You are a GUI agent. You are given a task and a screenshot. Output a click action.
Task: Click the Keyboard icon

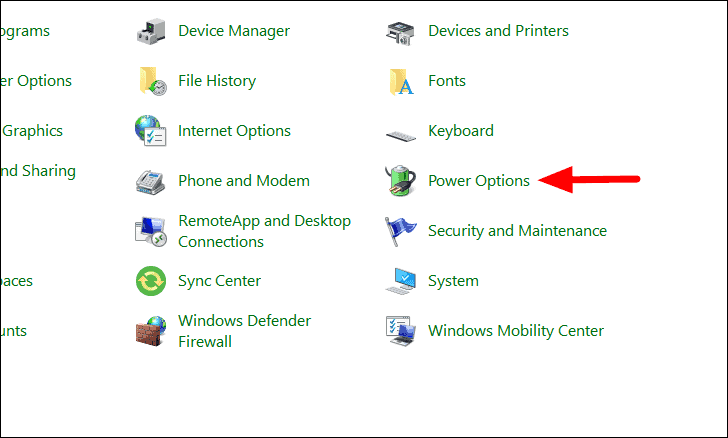coord(401,136)
